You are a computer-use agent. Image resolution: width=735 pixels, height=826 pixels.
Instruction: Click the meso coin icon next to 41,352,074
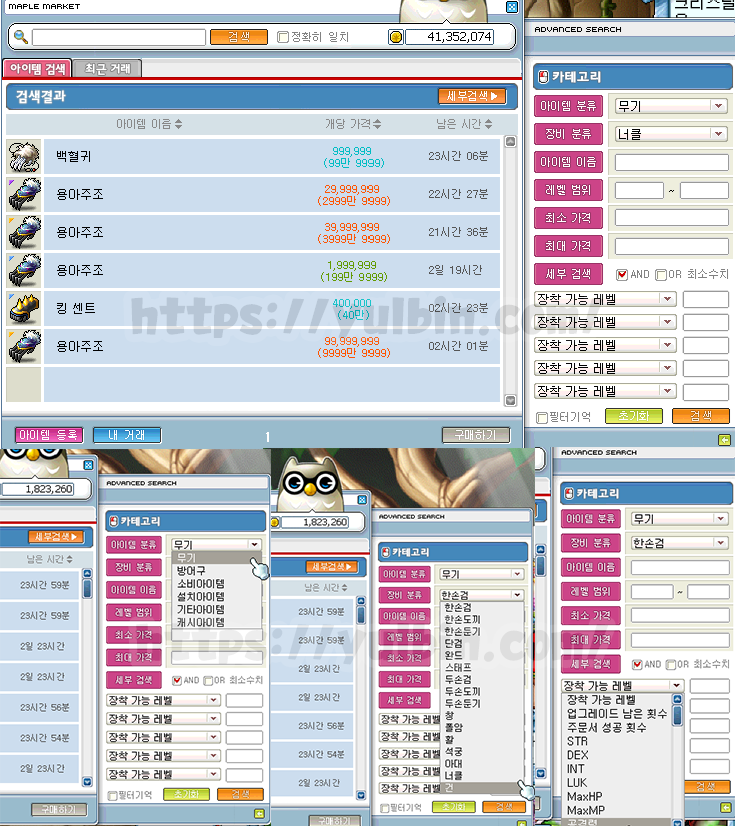click(x=396, y=37)
